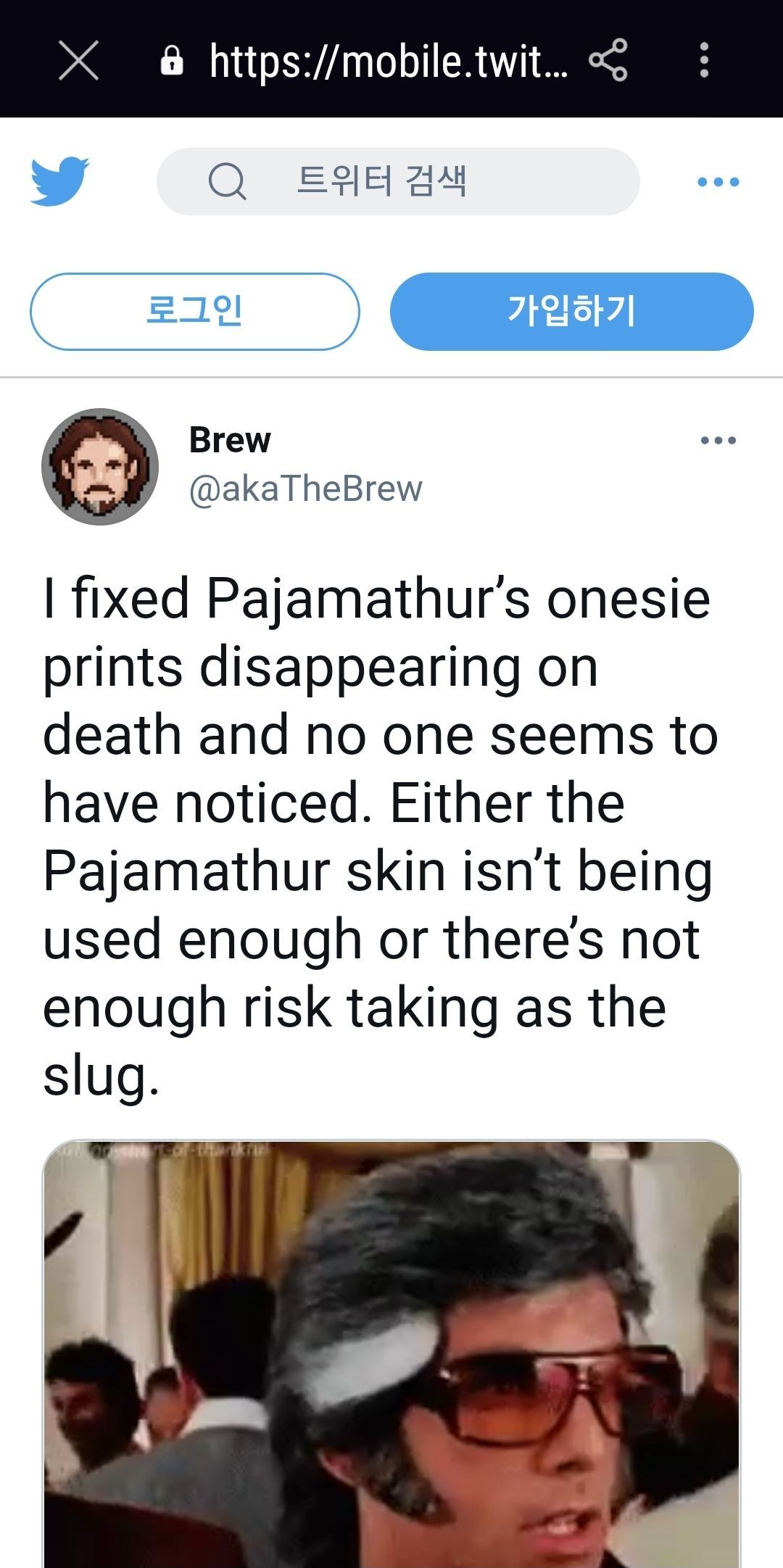Close the in-app browser with the X icon

(78, 60)
